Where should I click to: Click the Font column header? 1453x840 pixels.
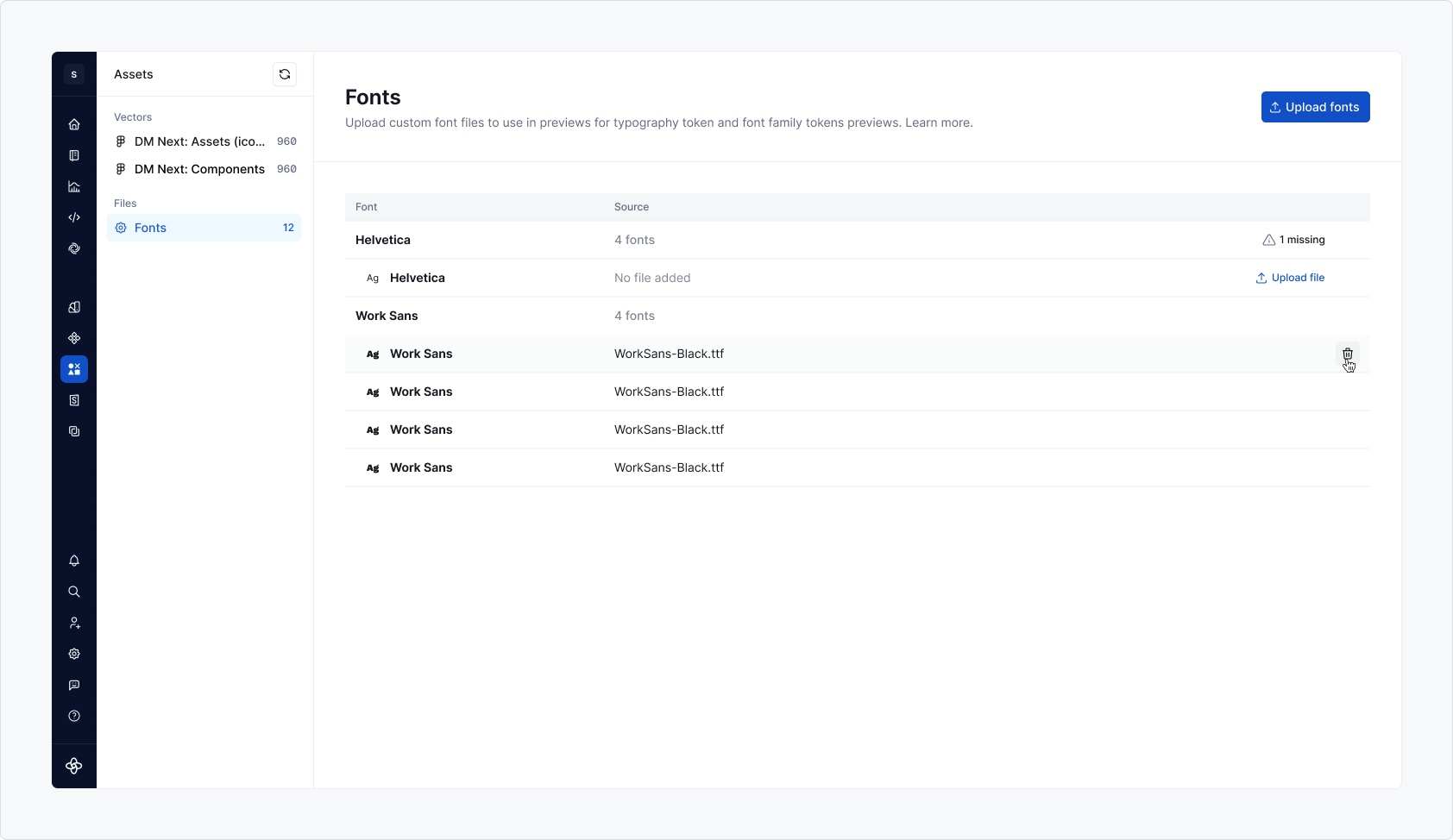pyautogui.click(x=367, y=207)
